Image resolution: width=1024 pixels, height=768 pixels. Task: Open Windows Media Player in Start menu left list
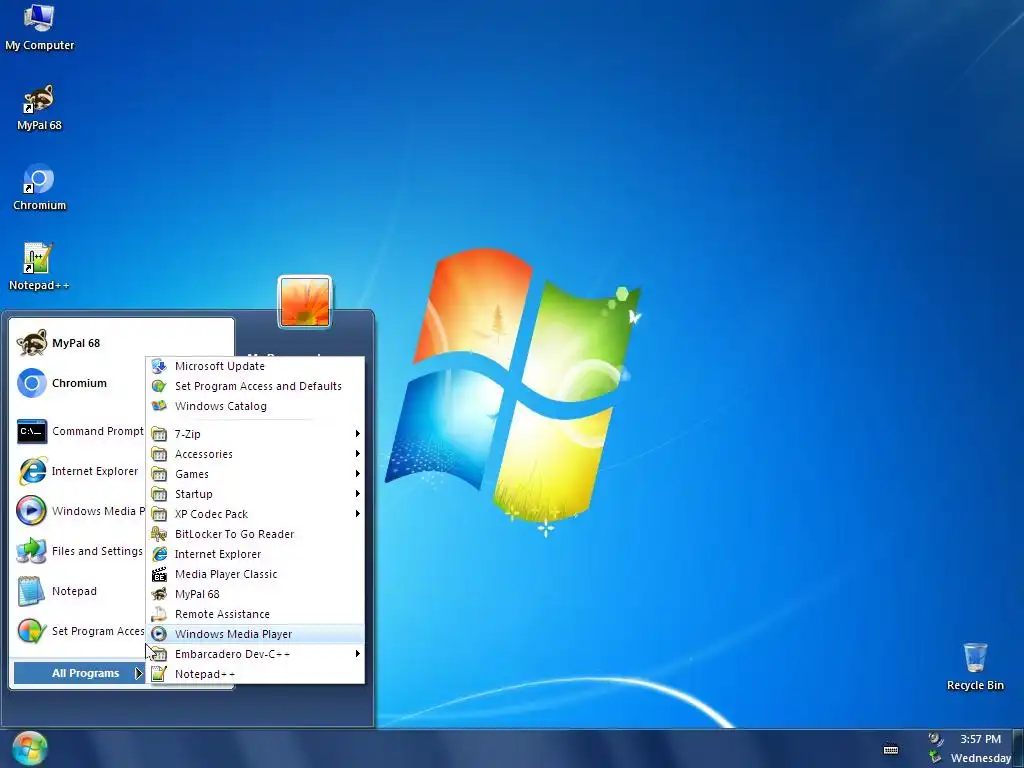(80, 511)
